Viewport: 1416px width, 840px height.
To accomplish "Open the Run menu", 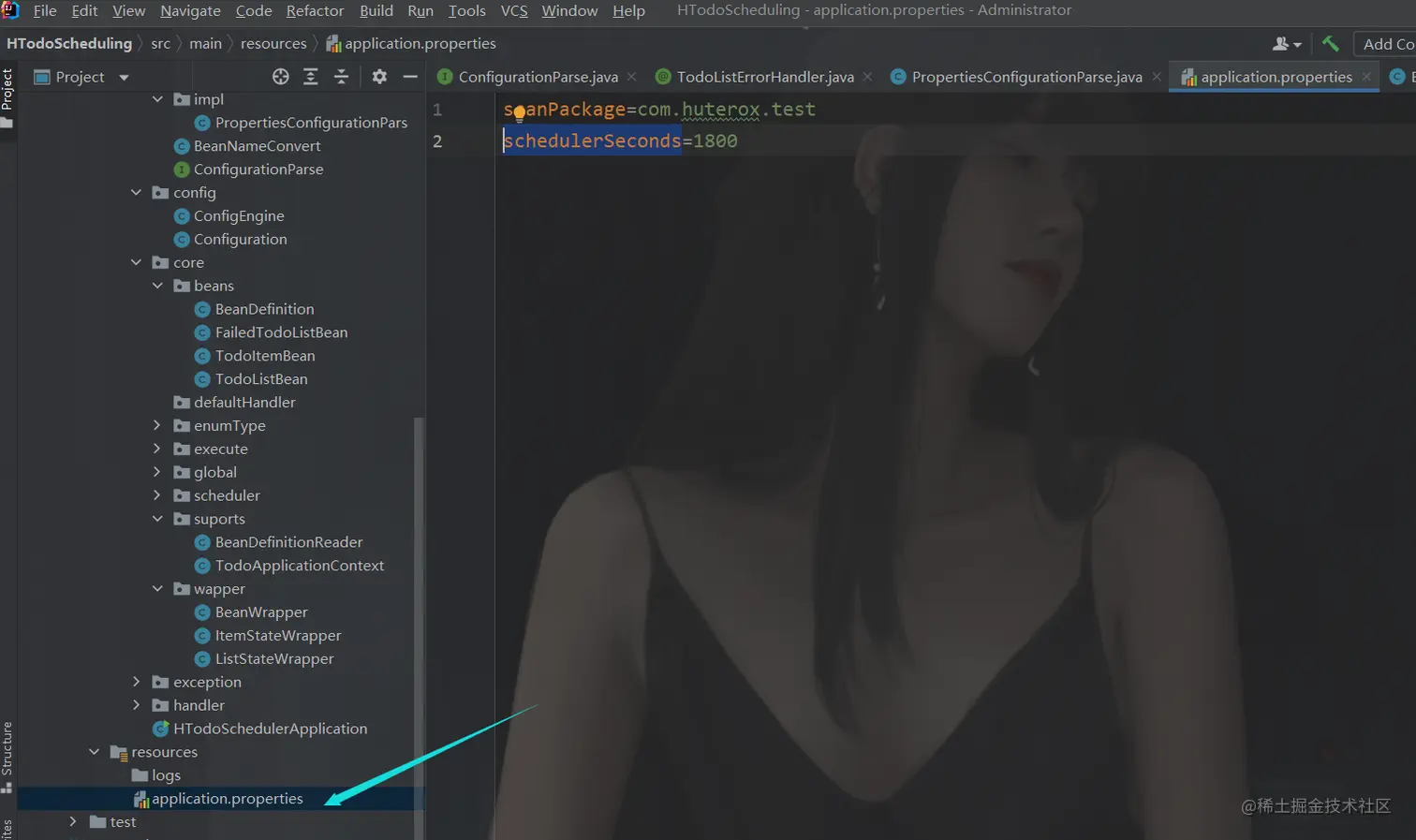I will pos(420,11).
